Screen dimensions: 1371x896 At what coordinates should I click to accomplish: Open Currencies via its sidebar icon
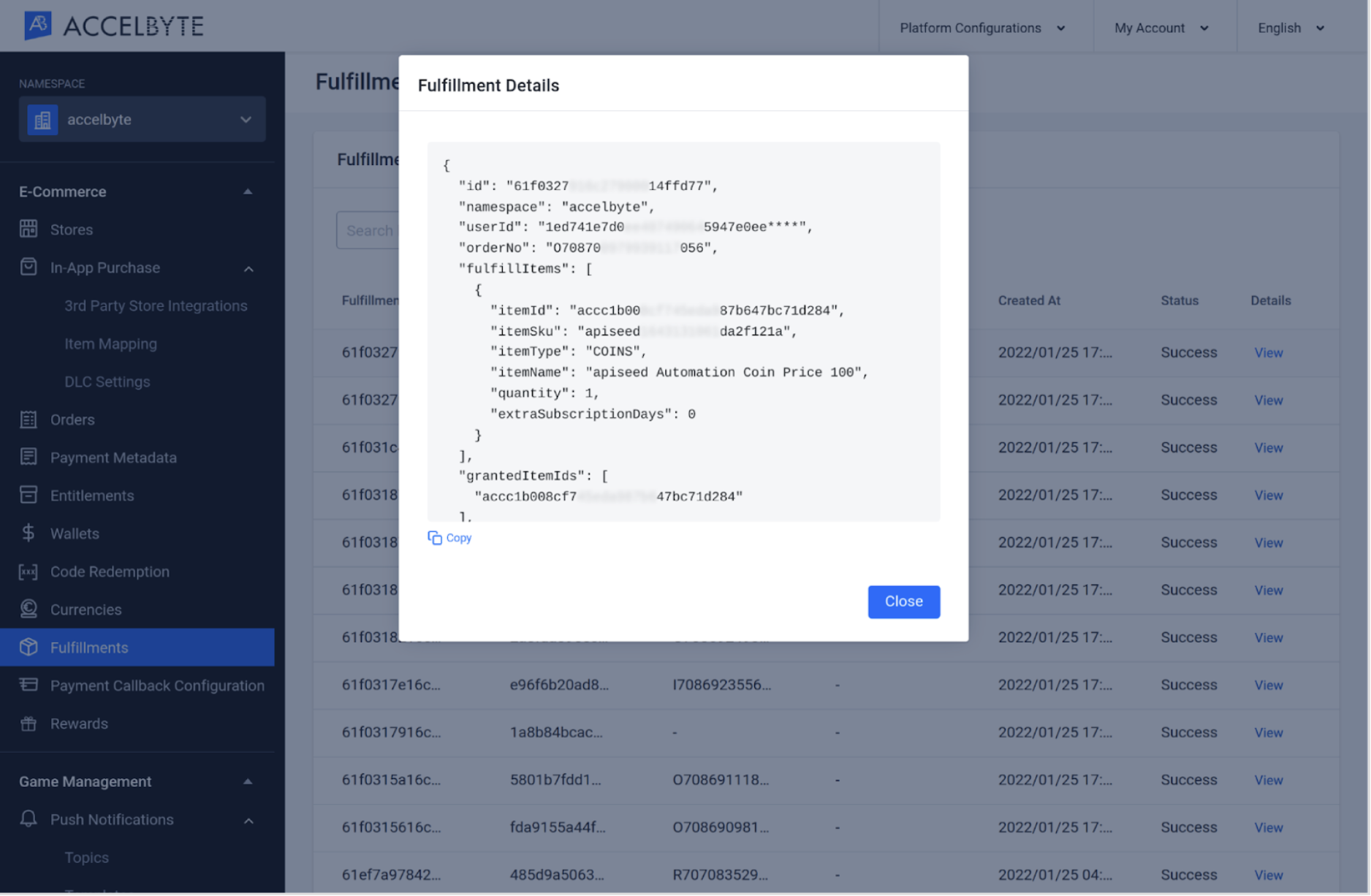point(29,609)
